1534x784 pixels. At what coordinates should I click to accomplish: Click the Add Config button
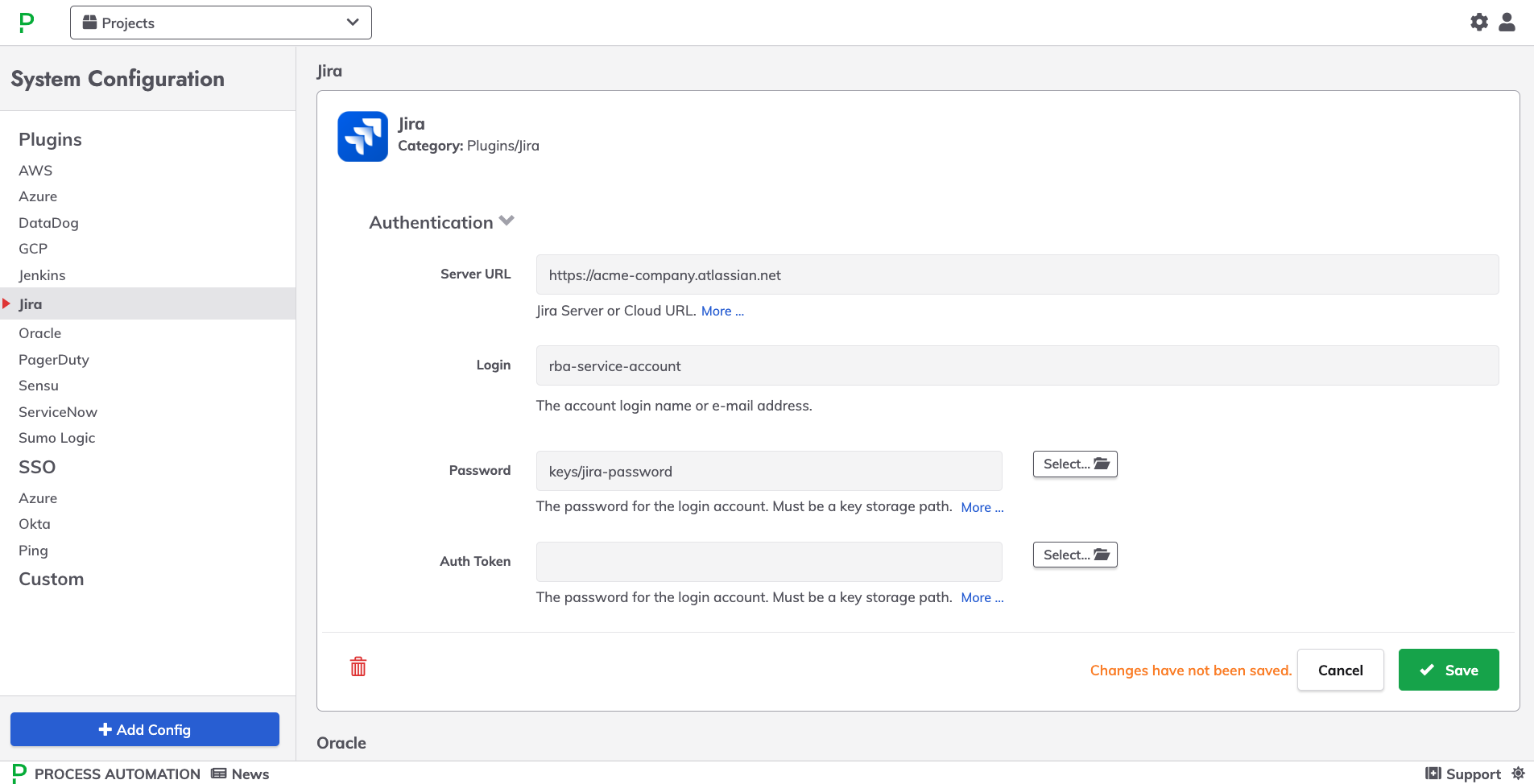(x=145, y=729)
